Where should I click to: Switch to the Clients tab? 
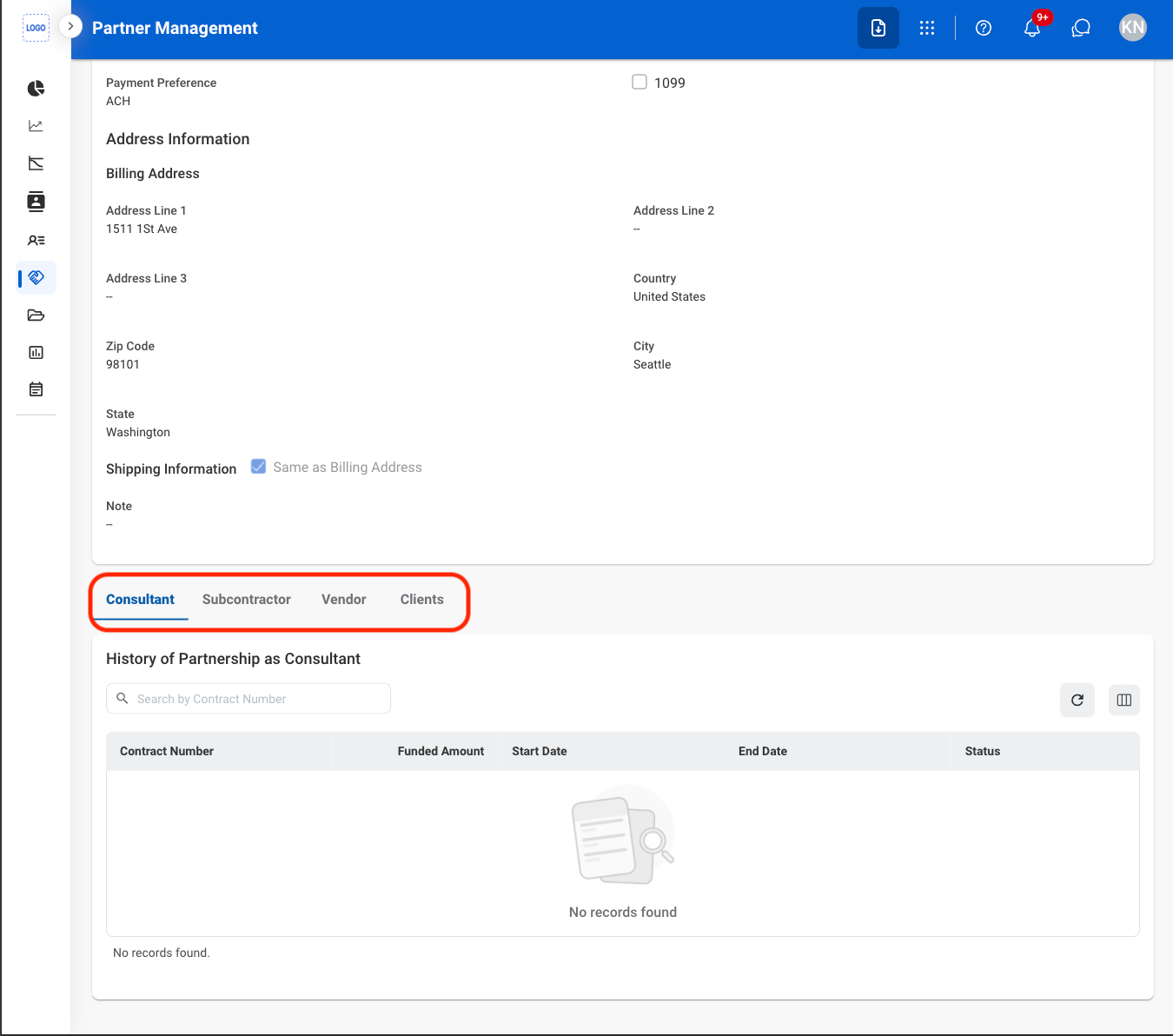pyautogui.click(x=422, y=600)
